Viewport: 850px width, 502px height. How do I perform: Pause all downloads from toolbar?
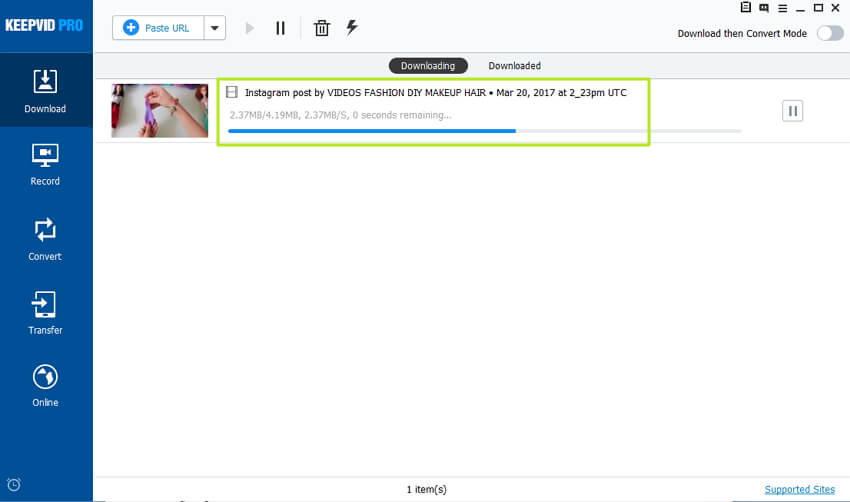click(x=280, y=28)
